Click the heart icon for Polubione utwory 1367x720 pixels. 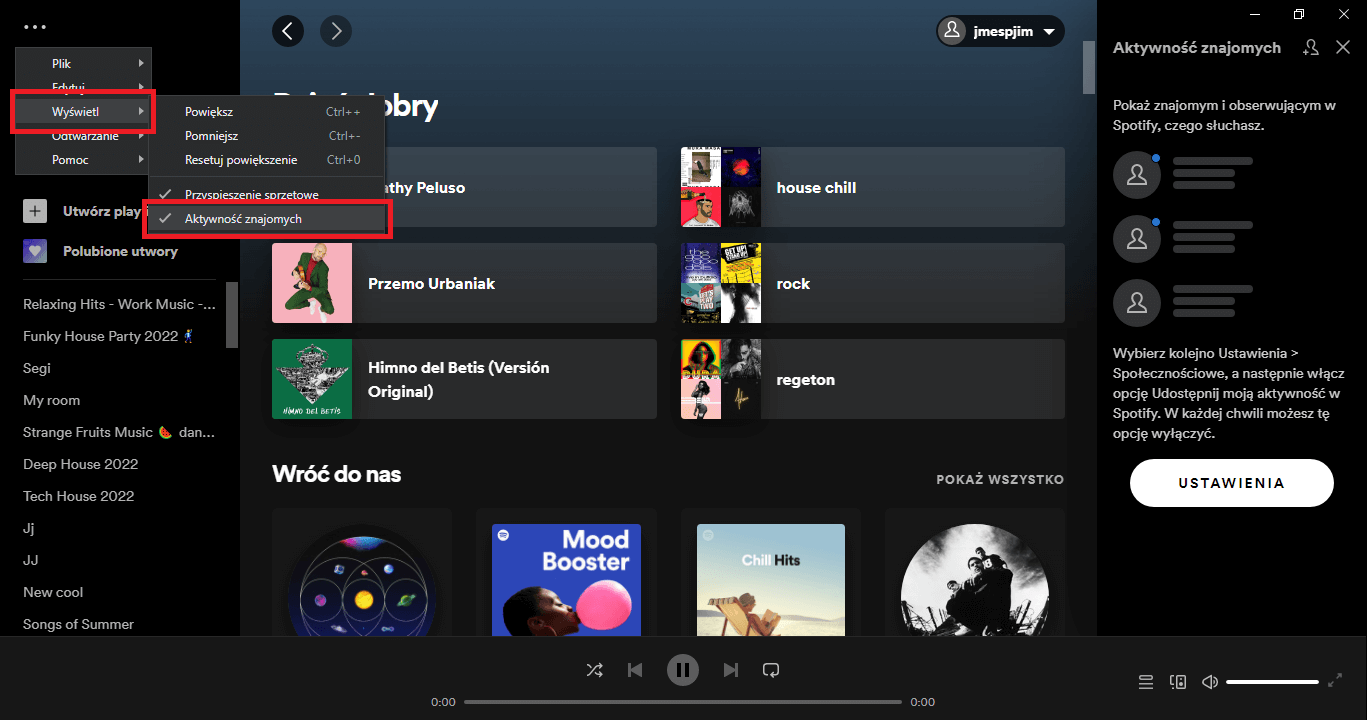pyautogui.click(x=35, y=251)
